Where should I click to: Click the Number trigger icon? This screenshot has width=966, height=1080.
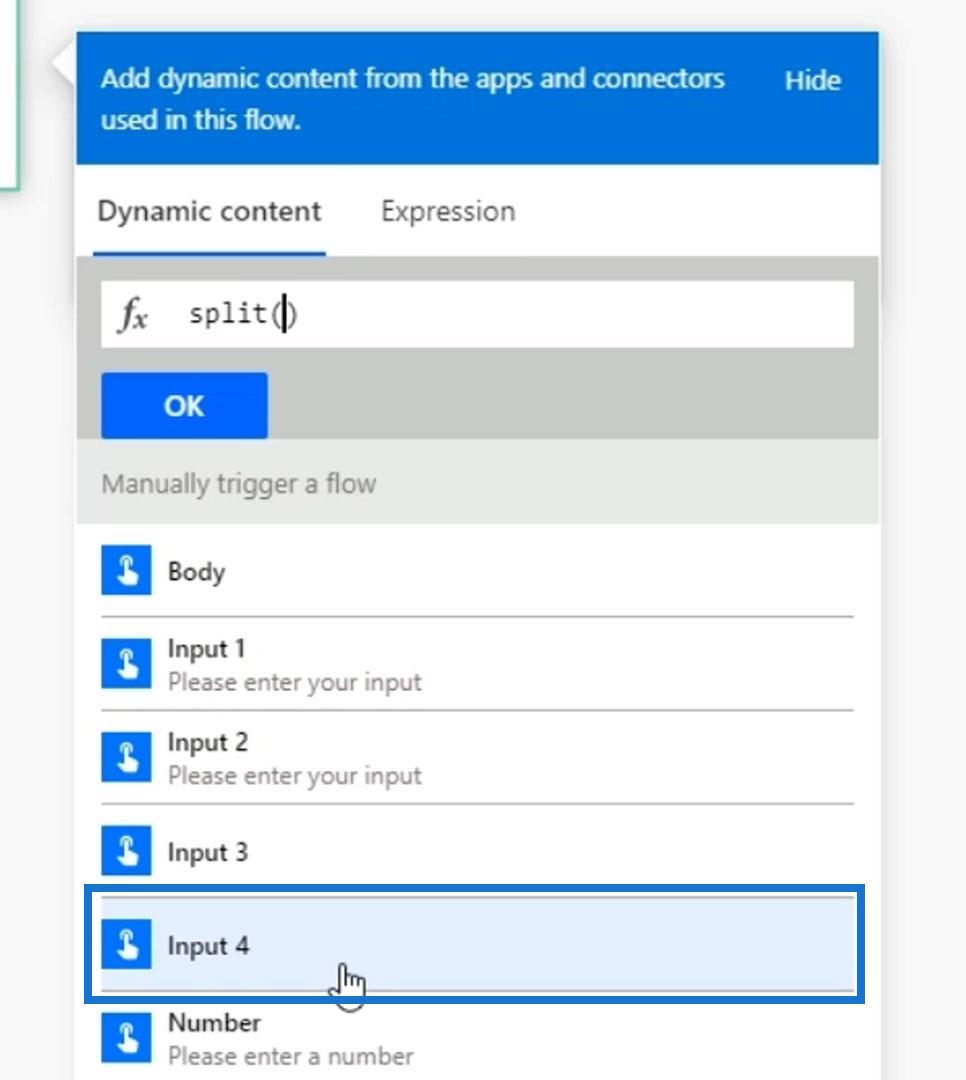[x=126, y=1038]
